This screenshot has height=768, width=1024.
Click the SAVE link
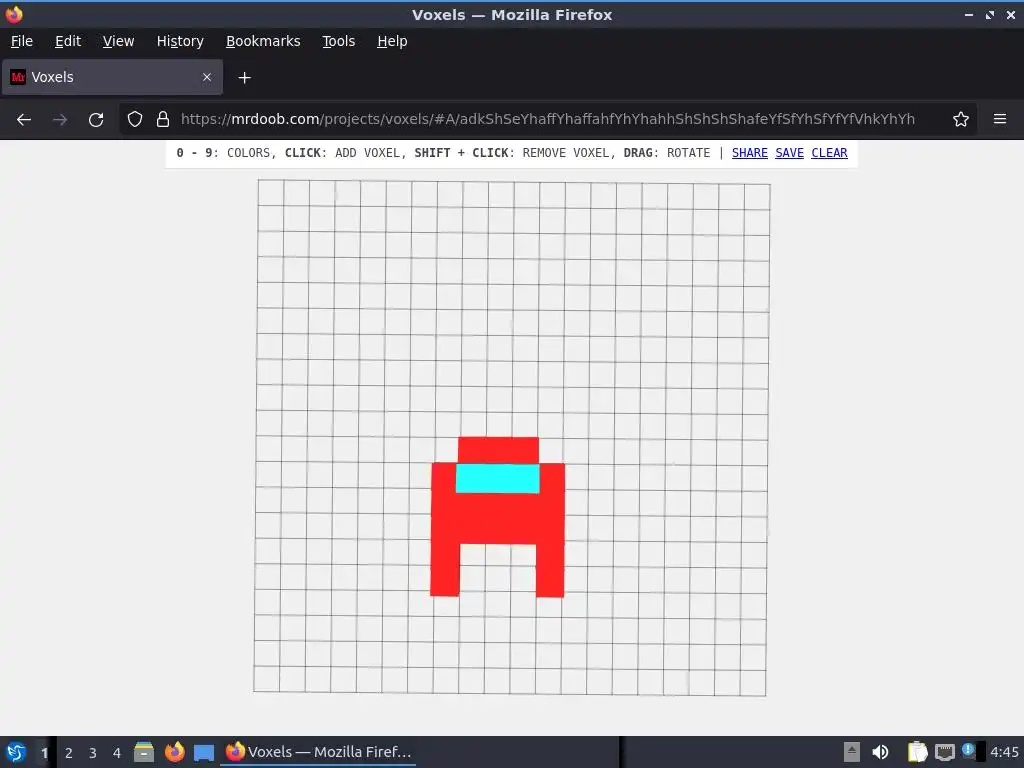(790, 153)
